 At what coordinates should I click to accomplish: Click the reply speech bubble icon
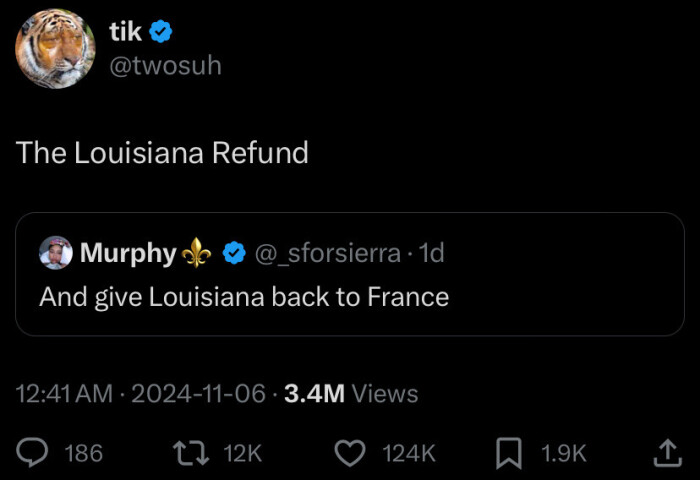click(x=33, y=453)
